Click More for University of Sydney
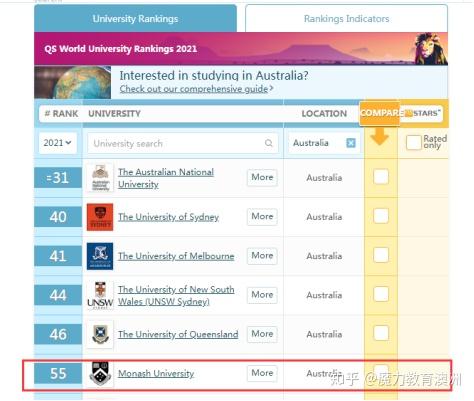 click(262, 216)
